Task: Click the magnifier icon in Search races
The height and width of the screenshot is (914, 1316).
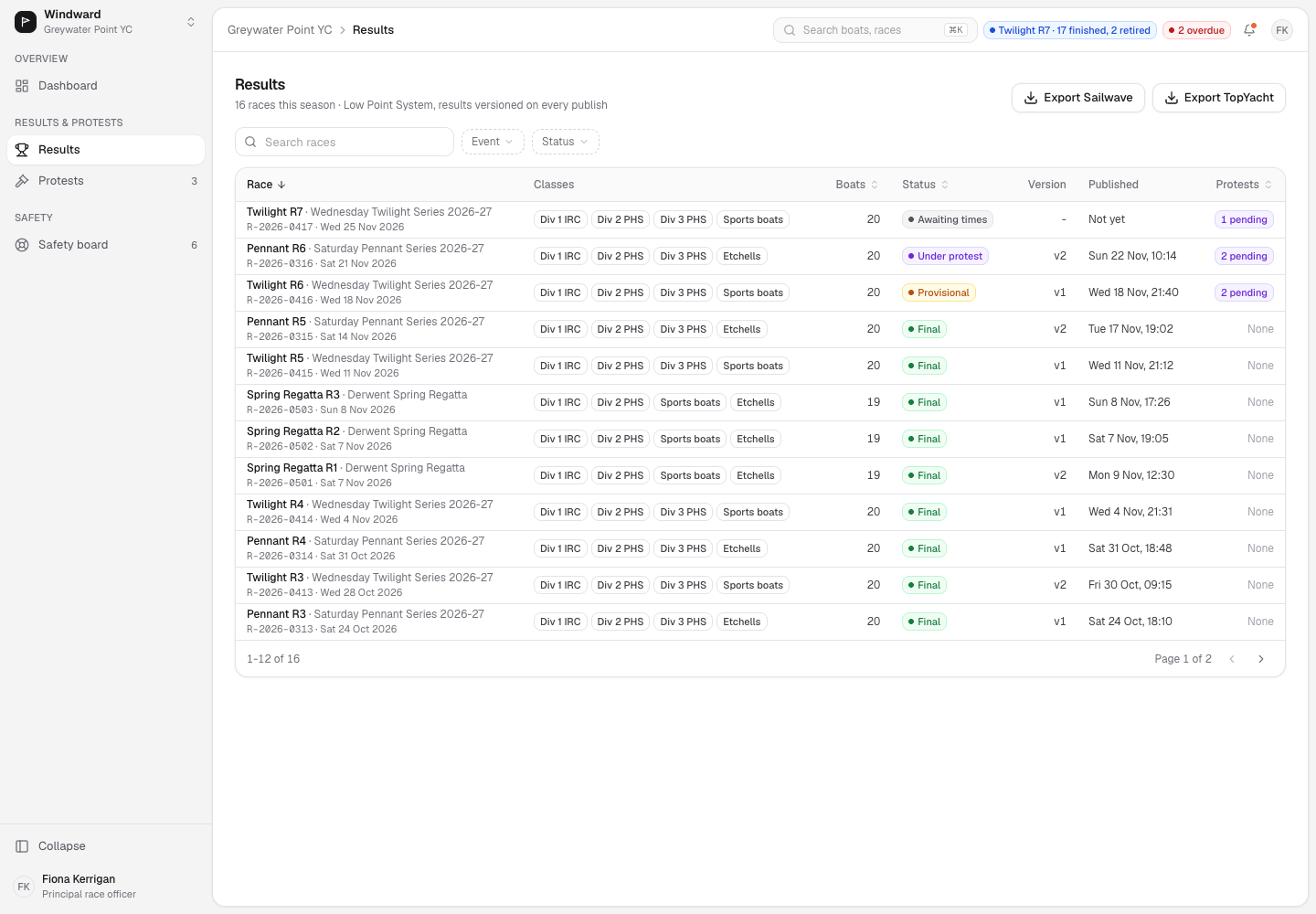Action: (250, 142)
